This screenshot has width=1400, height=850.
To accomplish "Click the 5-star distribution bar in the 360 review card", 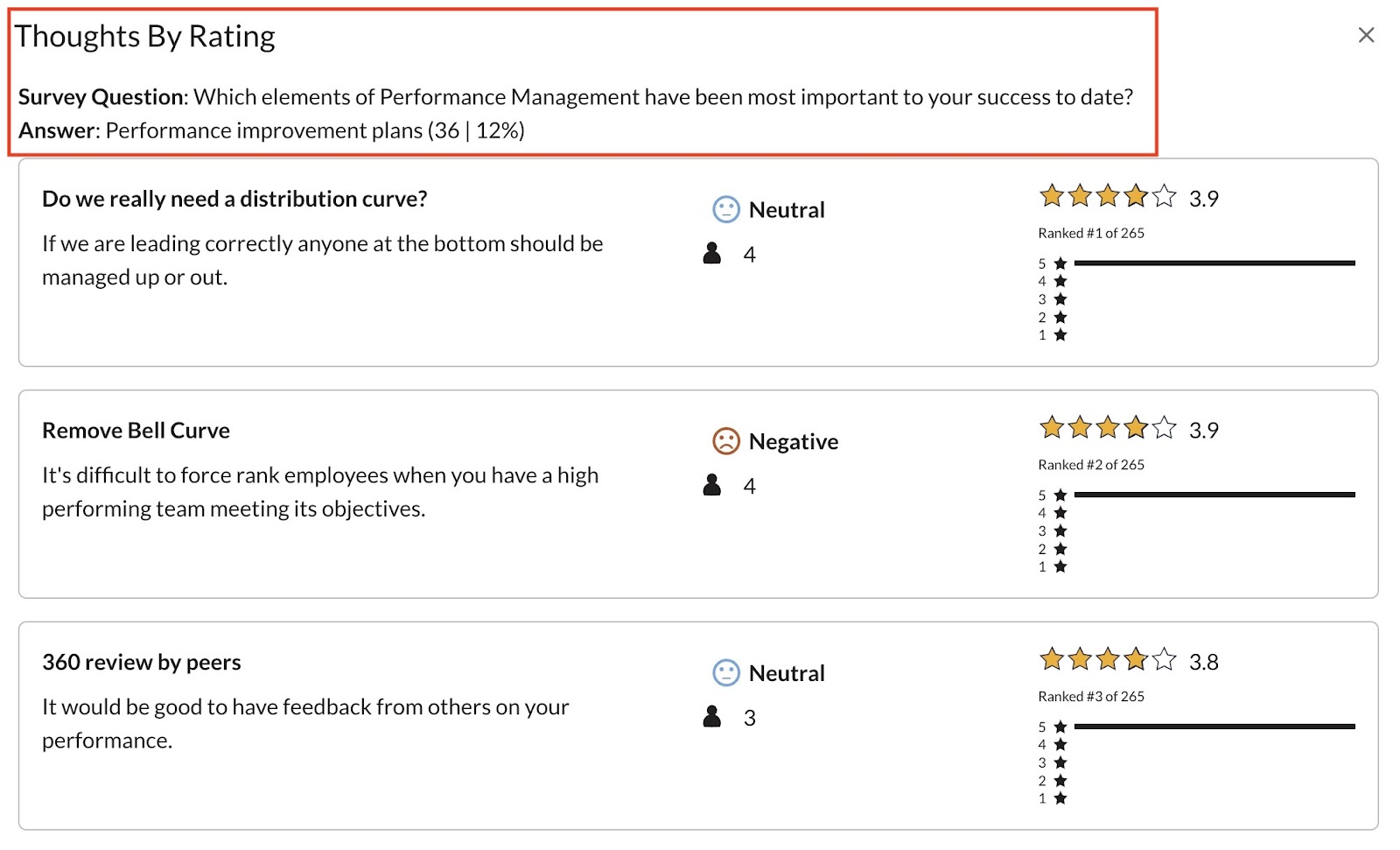I will point(1214,727).
